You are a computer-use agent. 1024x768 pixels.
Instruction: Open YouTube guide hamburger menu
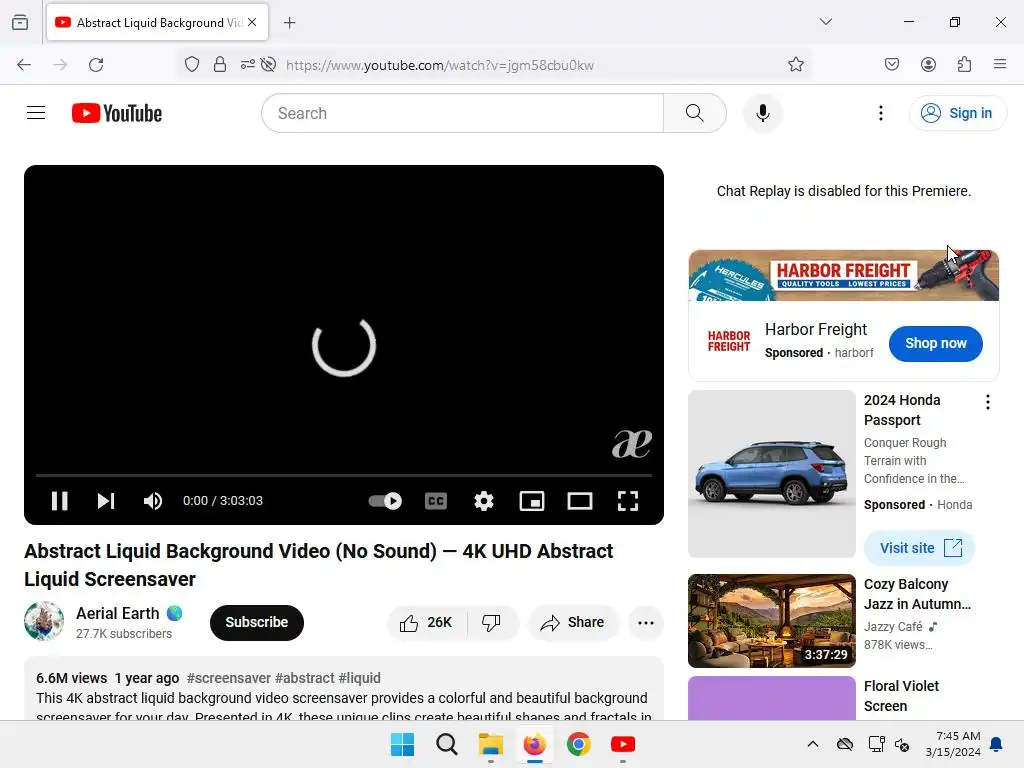(x=36, y=113)
